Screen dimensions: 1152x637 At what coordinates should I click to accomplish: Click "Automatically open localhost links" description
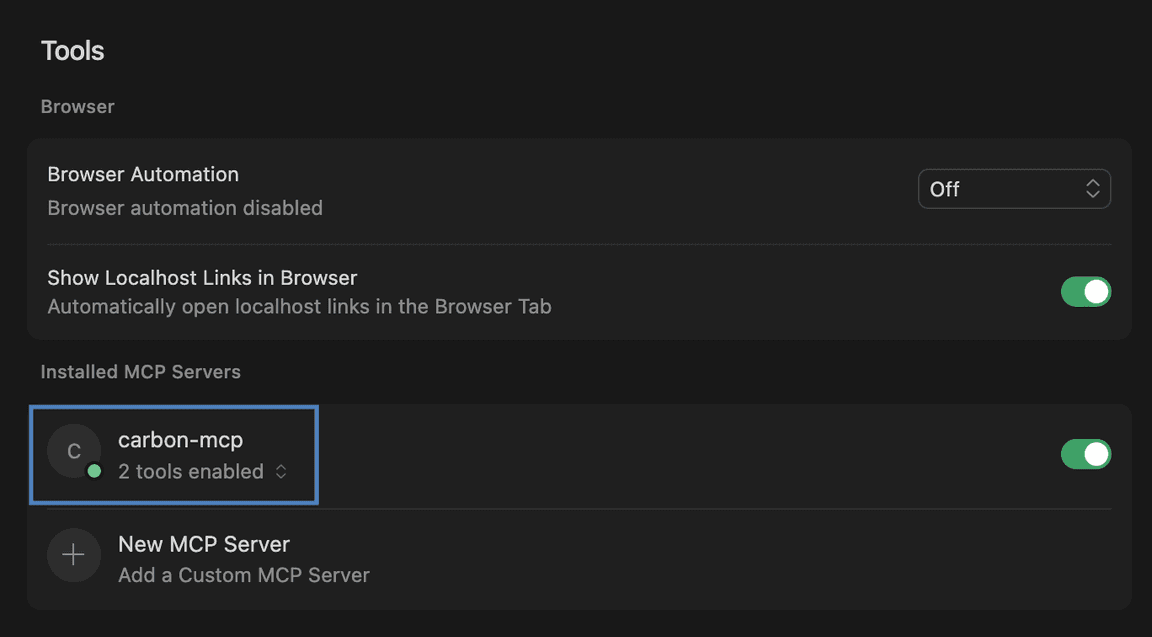pyautogui.click(x=298, y=306)
